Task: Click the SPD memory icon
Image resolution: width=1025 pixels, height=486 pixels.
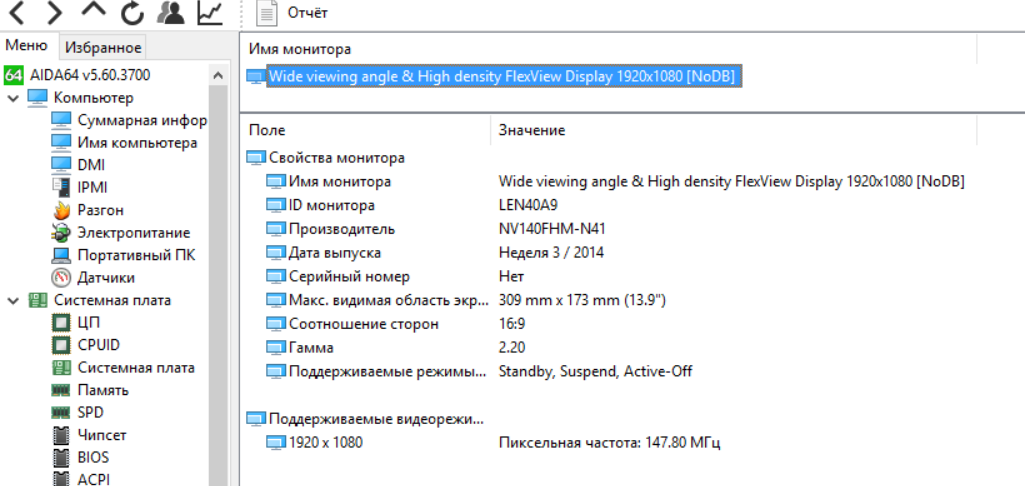Action: (x=61, y=413)
